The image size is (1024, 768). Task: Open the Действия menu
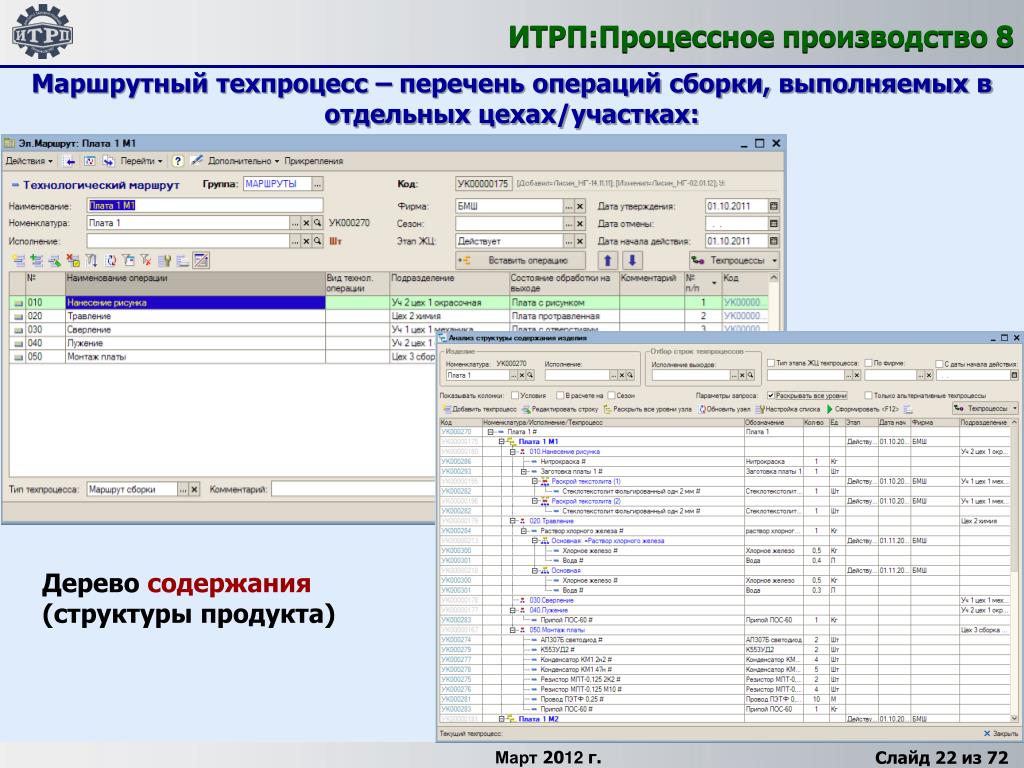click(29, 161)
